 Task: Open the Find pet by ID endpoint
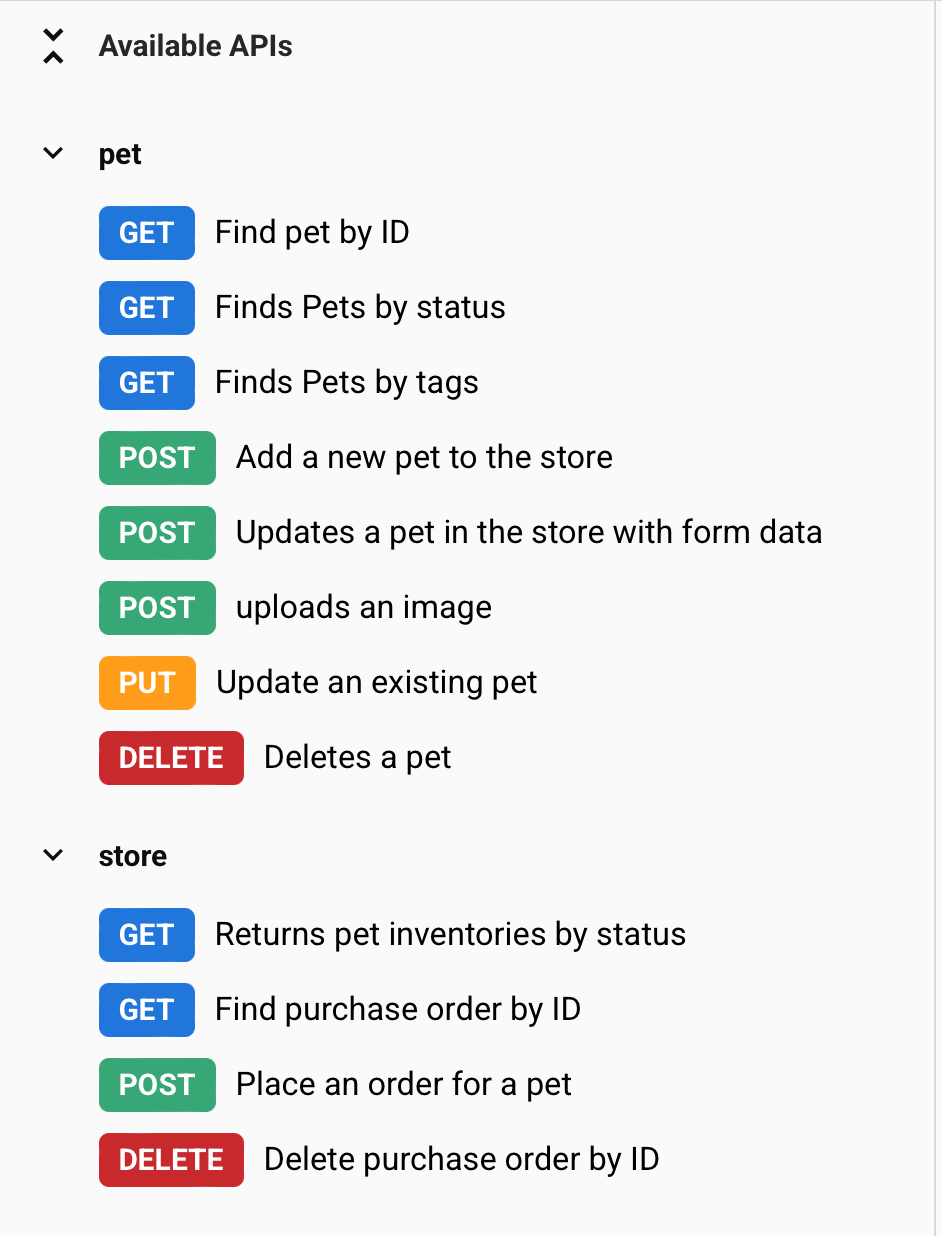311,232
